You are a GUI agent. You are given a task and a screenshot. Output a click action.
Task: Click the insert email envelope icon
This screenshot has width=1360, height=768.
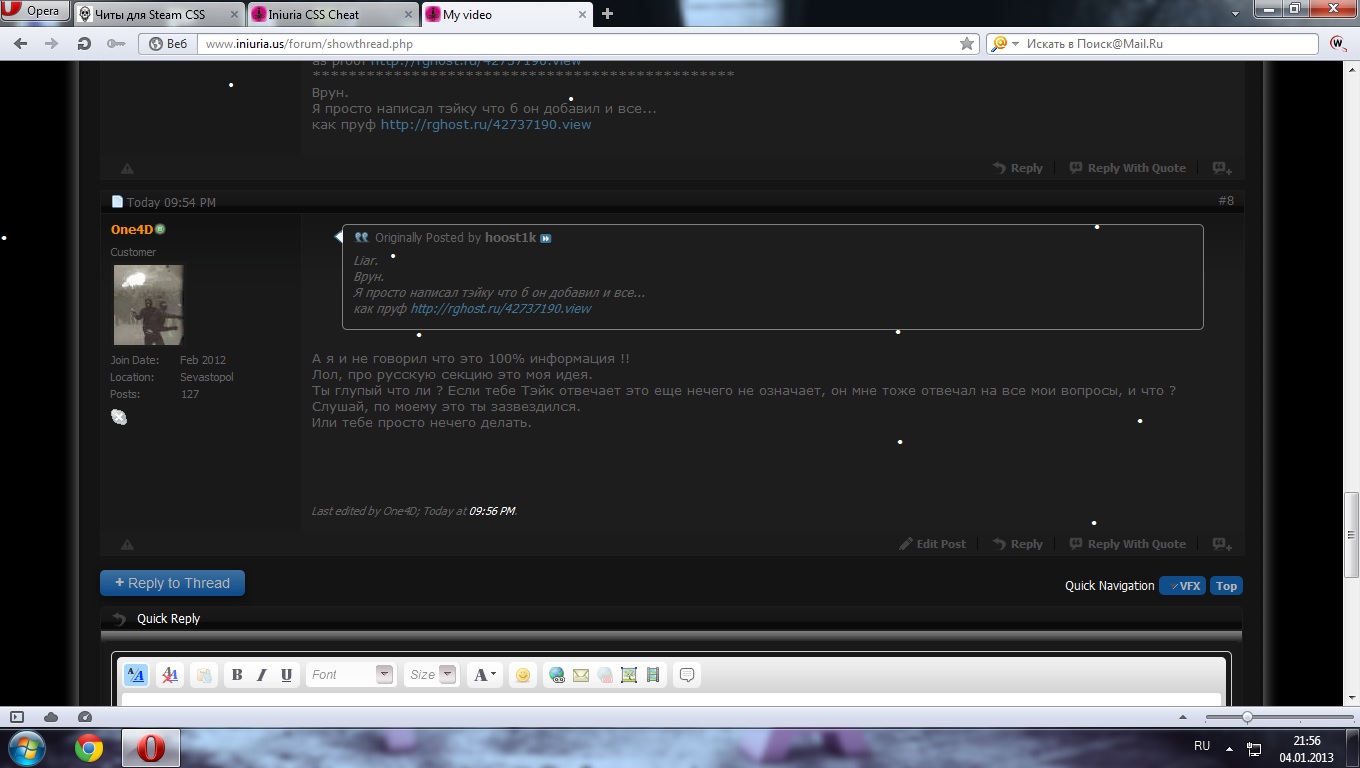click(x=581, y=675)
